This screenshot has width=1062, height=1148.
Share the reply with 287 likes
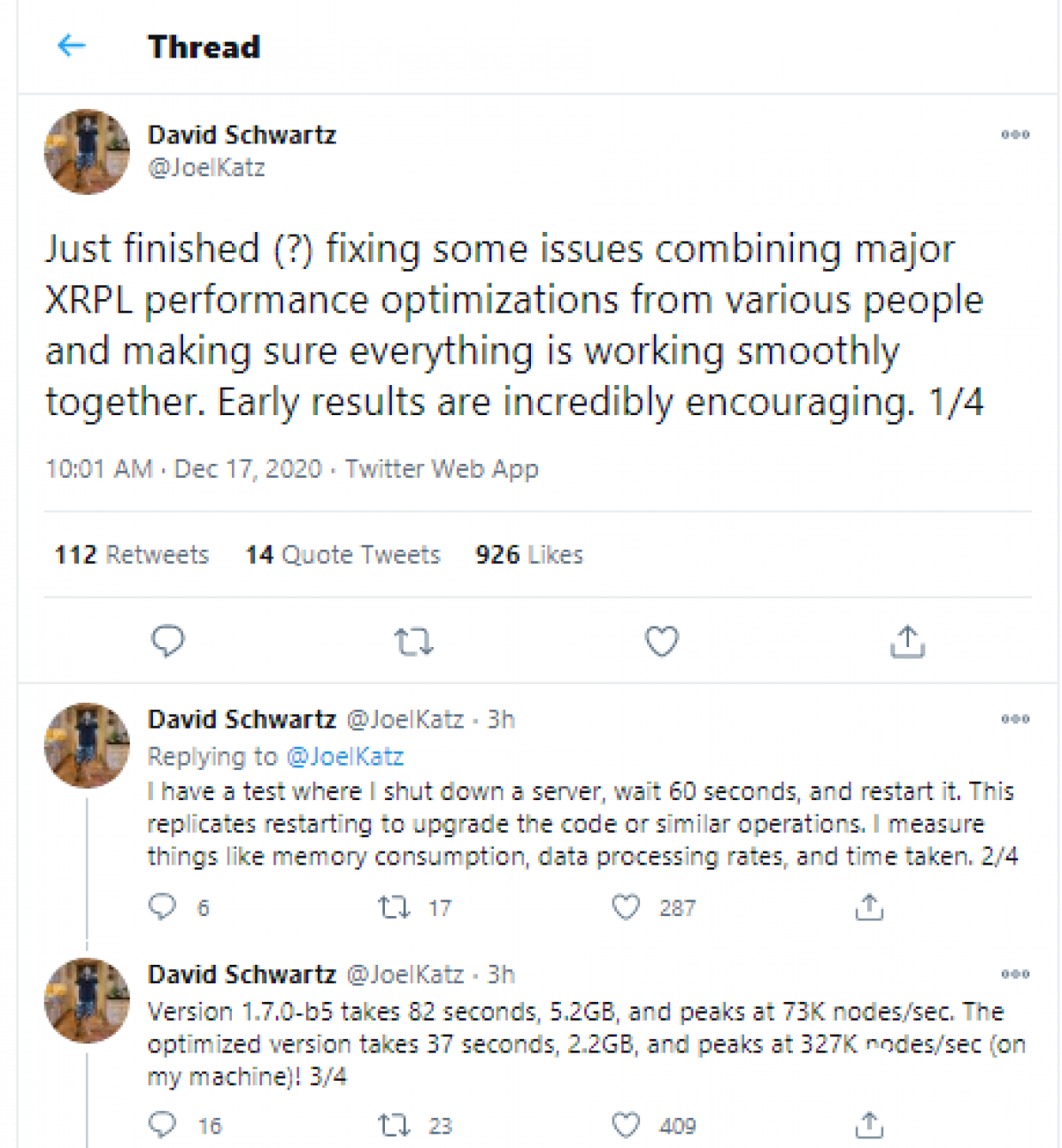(x=869, y=907)
